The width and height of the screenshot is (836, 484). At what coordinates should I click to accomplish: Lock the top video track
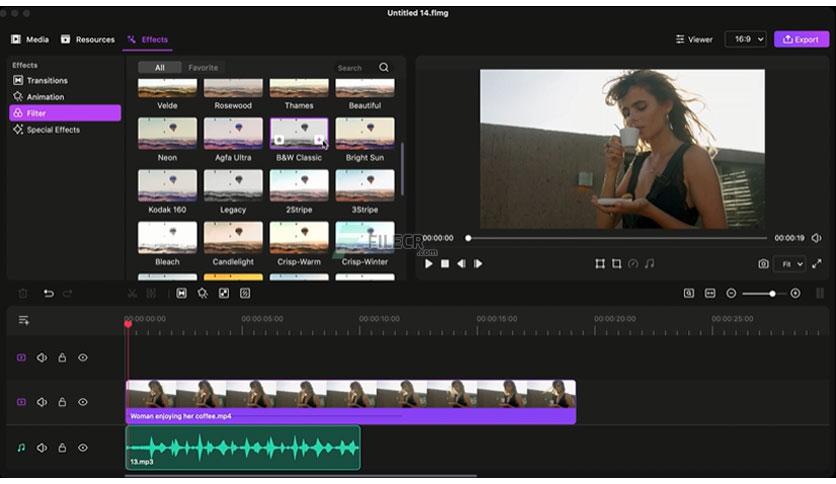tap(62, 358)
